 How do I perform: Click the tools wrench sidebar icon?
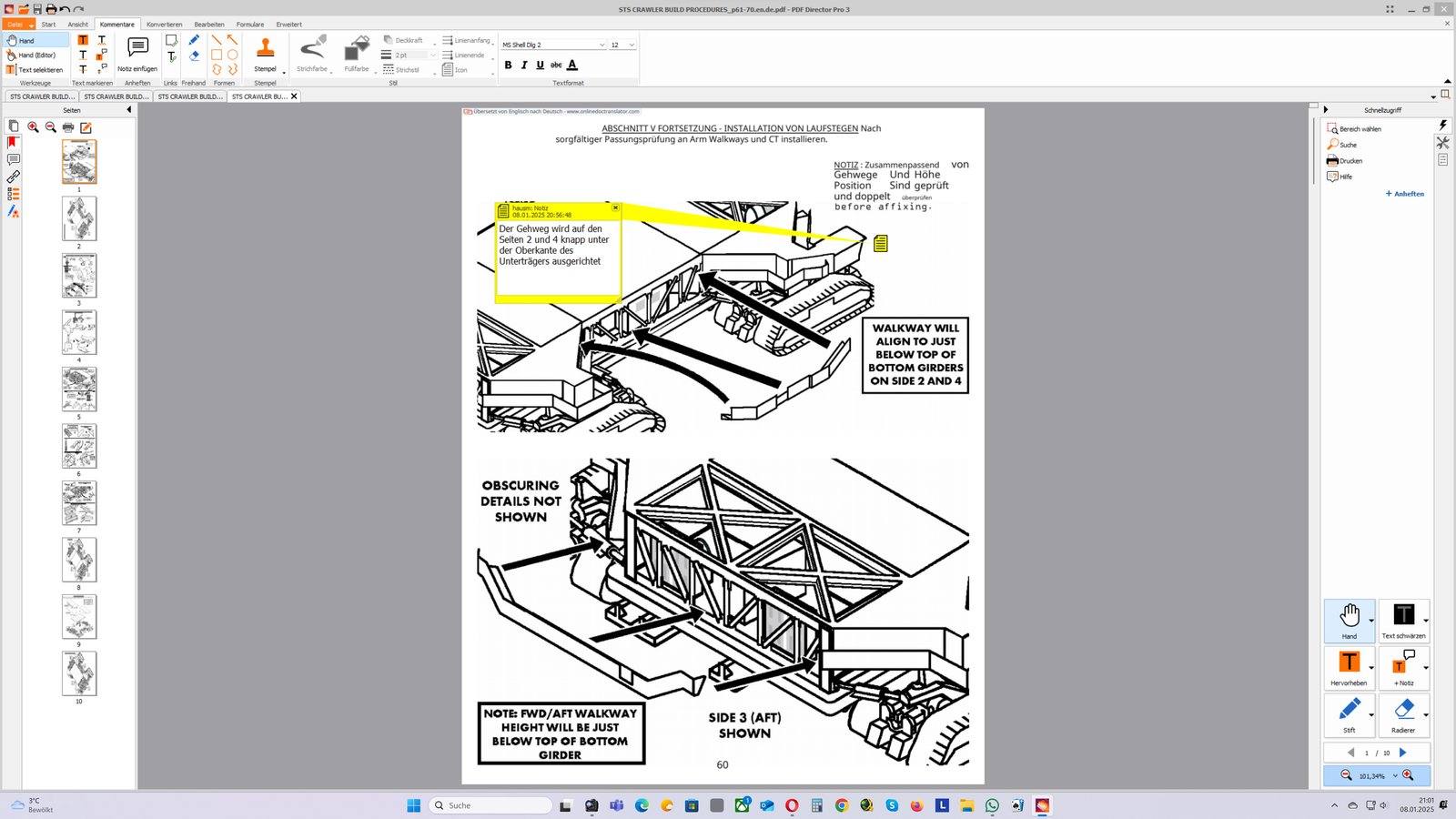1442,143
